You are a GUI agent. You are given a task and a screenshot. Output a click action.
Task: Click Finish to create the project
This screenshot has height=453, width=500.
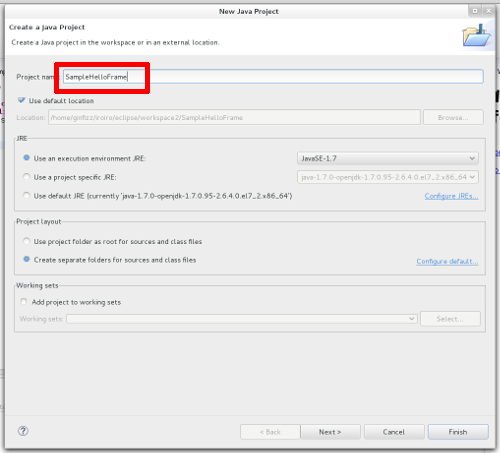click(x=458, y=432)
